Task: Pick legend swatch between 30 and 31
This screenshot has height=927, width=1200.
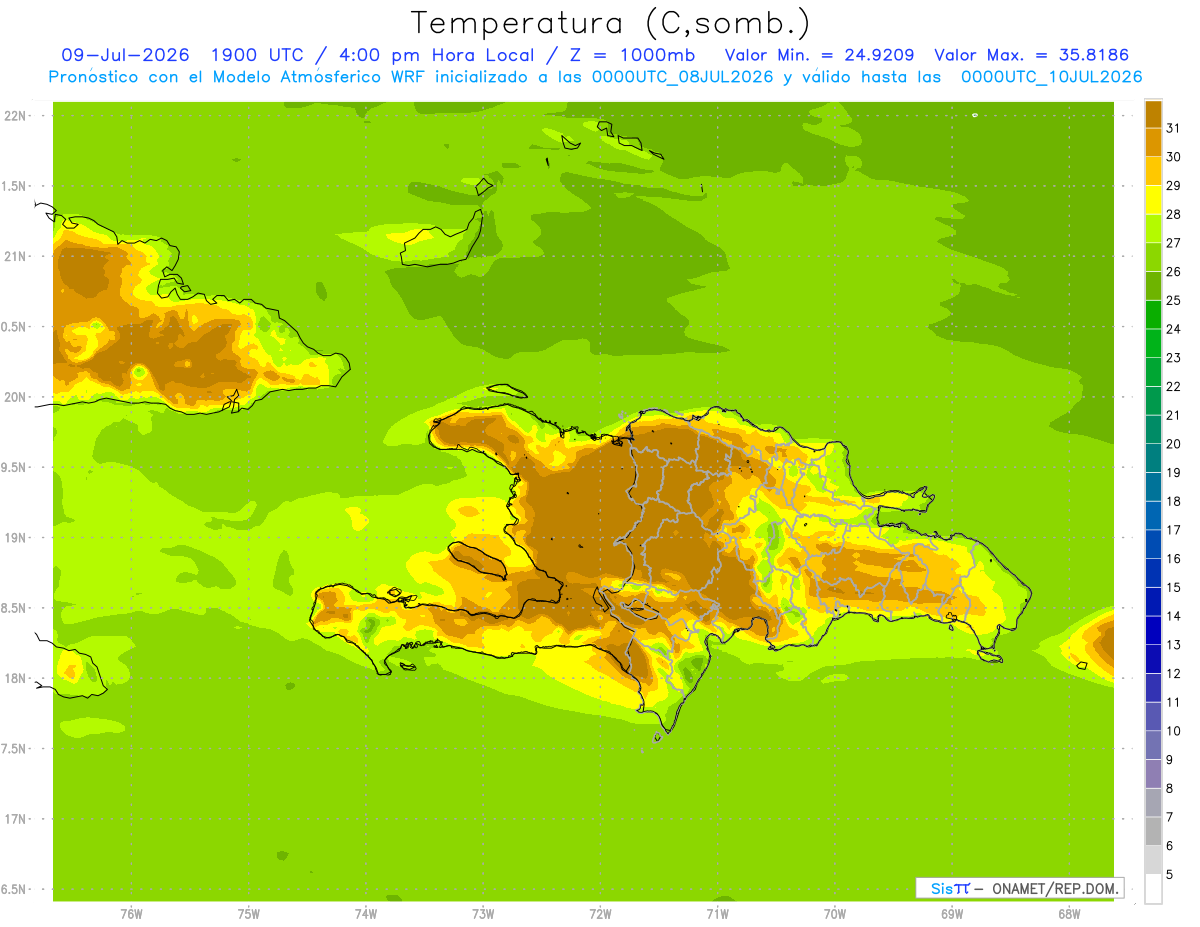Action: click(1153, 143)
